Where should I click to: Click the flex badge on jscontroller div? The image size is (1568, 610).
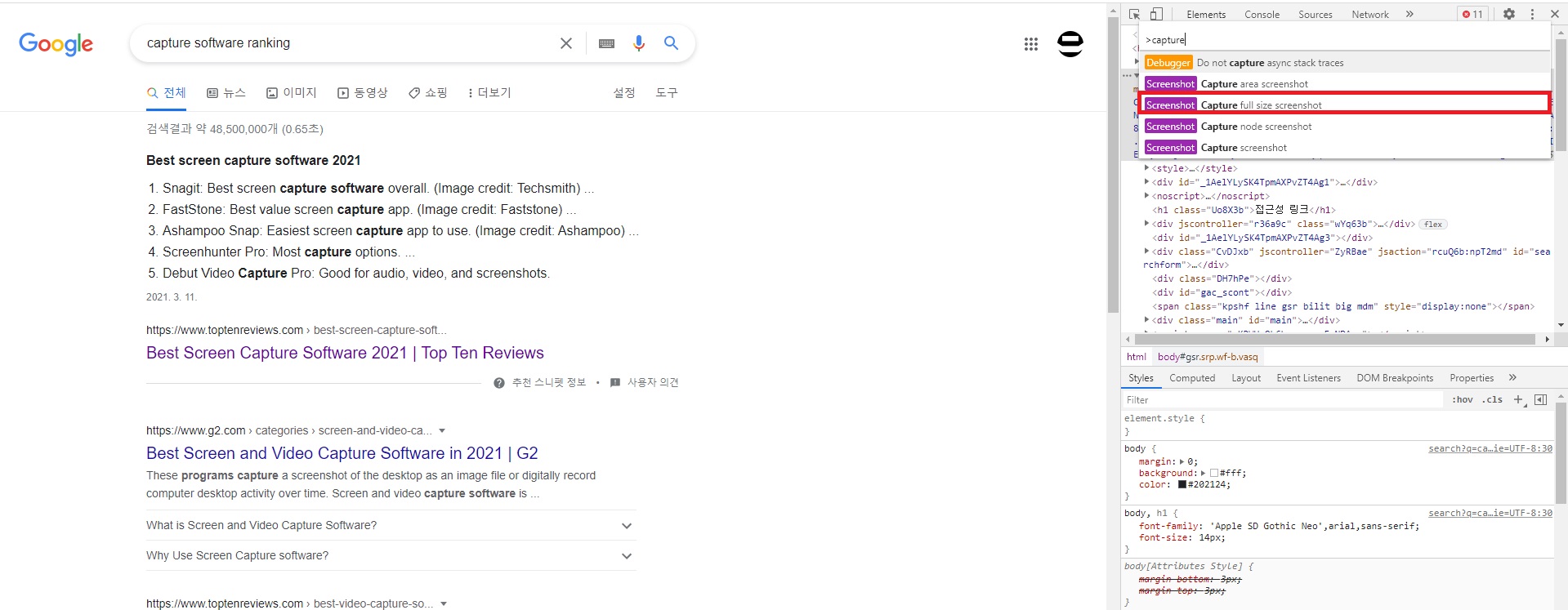coord(1433,224)
